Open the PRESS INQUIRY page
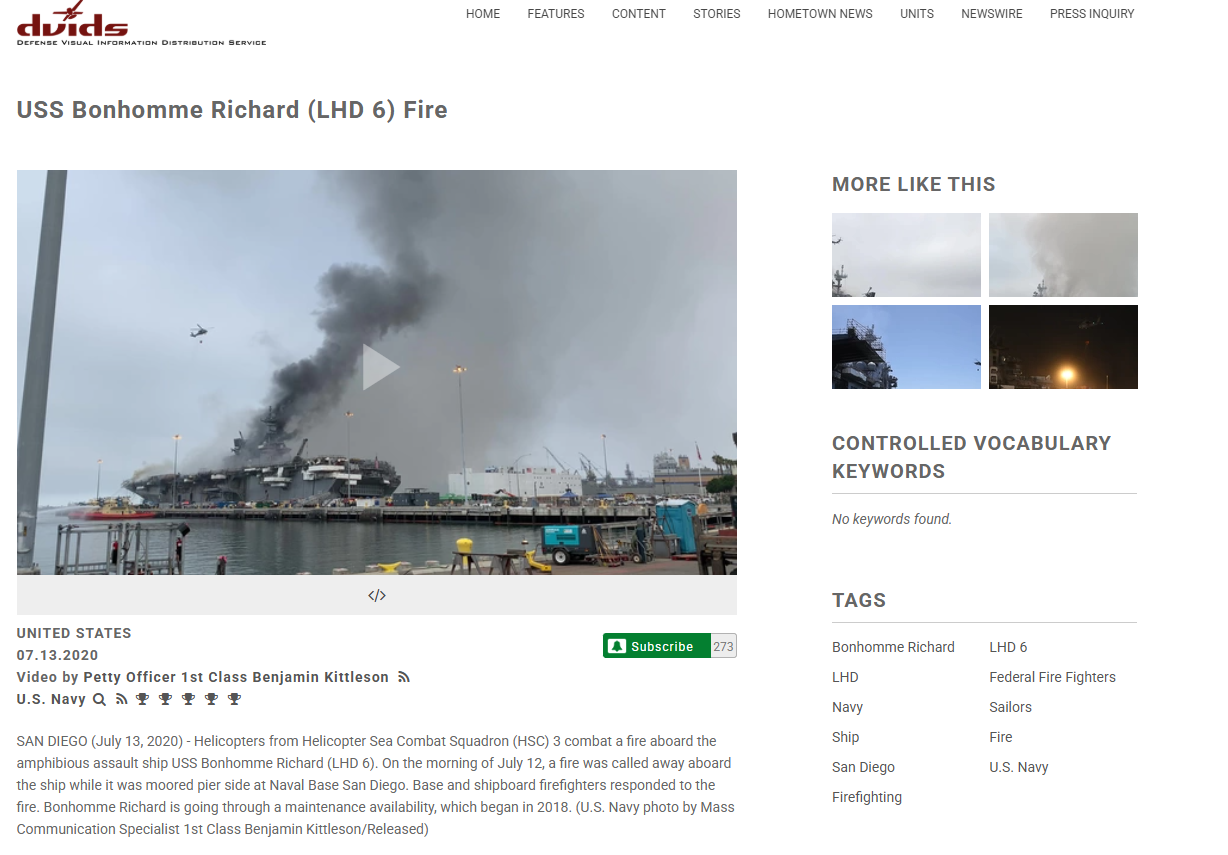 click(x=1092, y=14)
